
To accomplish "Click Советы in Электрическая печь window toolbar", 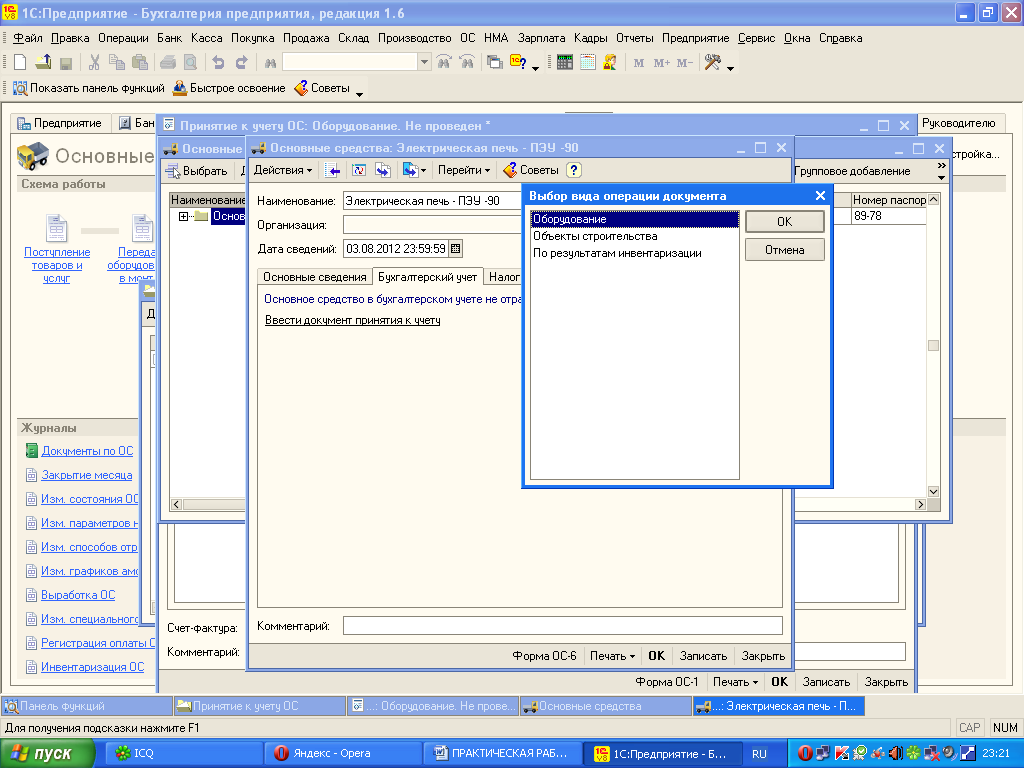I will tap(532, 170).
